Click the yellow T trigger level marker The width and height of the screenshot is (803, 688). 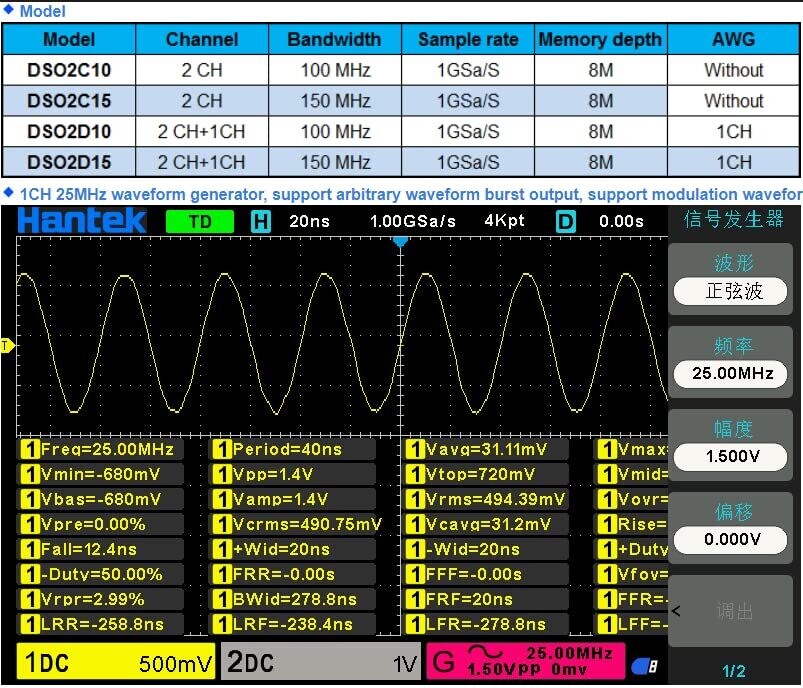pos(7,346)
